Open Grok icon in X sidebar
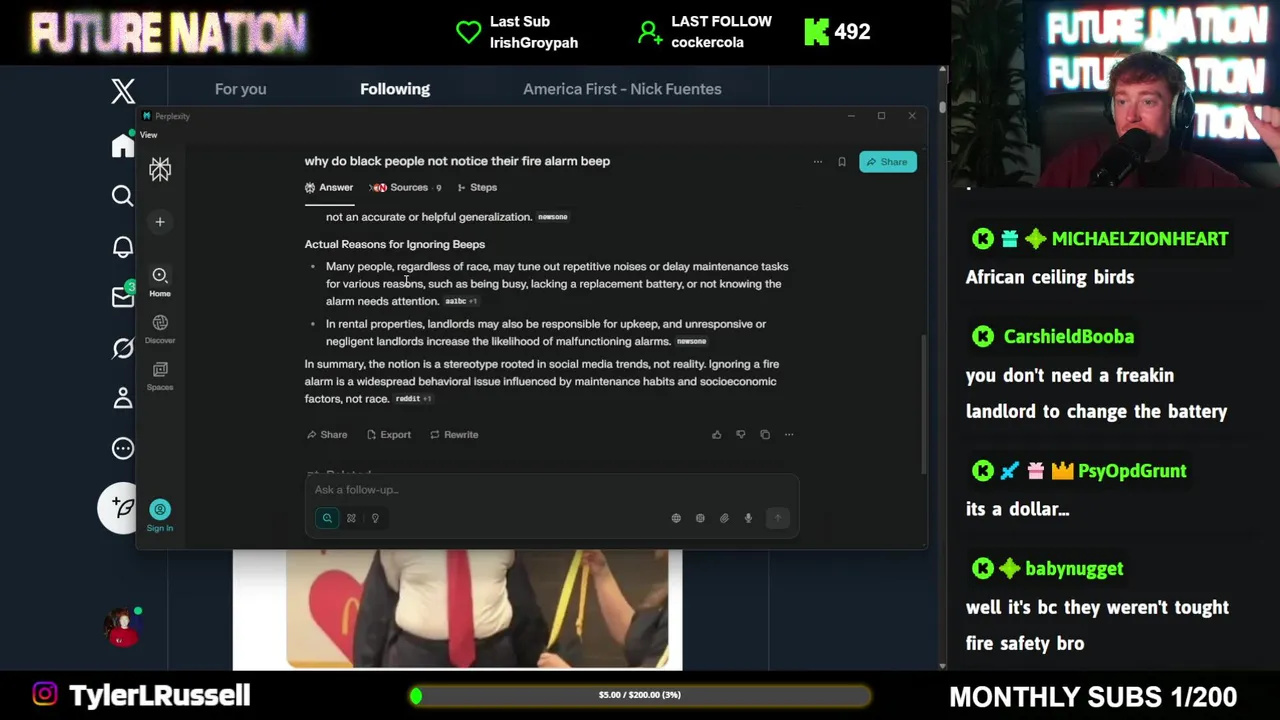1280x720 pixels. [123, 348]
